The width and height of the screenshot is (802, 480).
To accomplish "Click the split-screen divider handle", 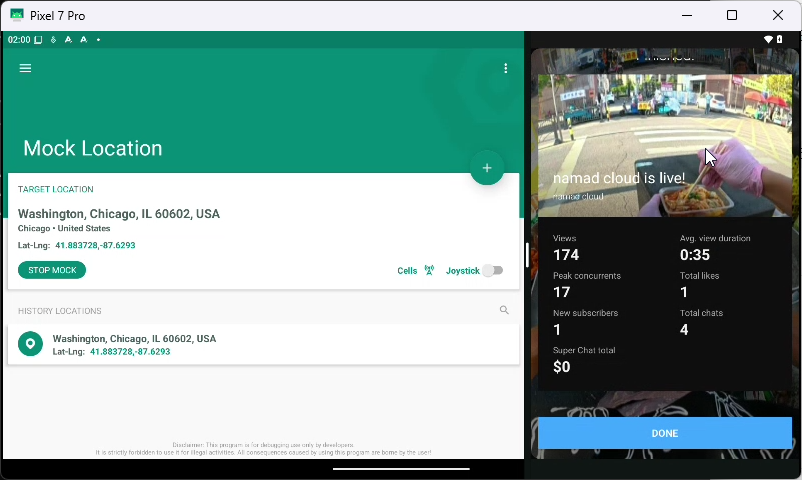I will point(527,254).
